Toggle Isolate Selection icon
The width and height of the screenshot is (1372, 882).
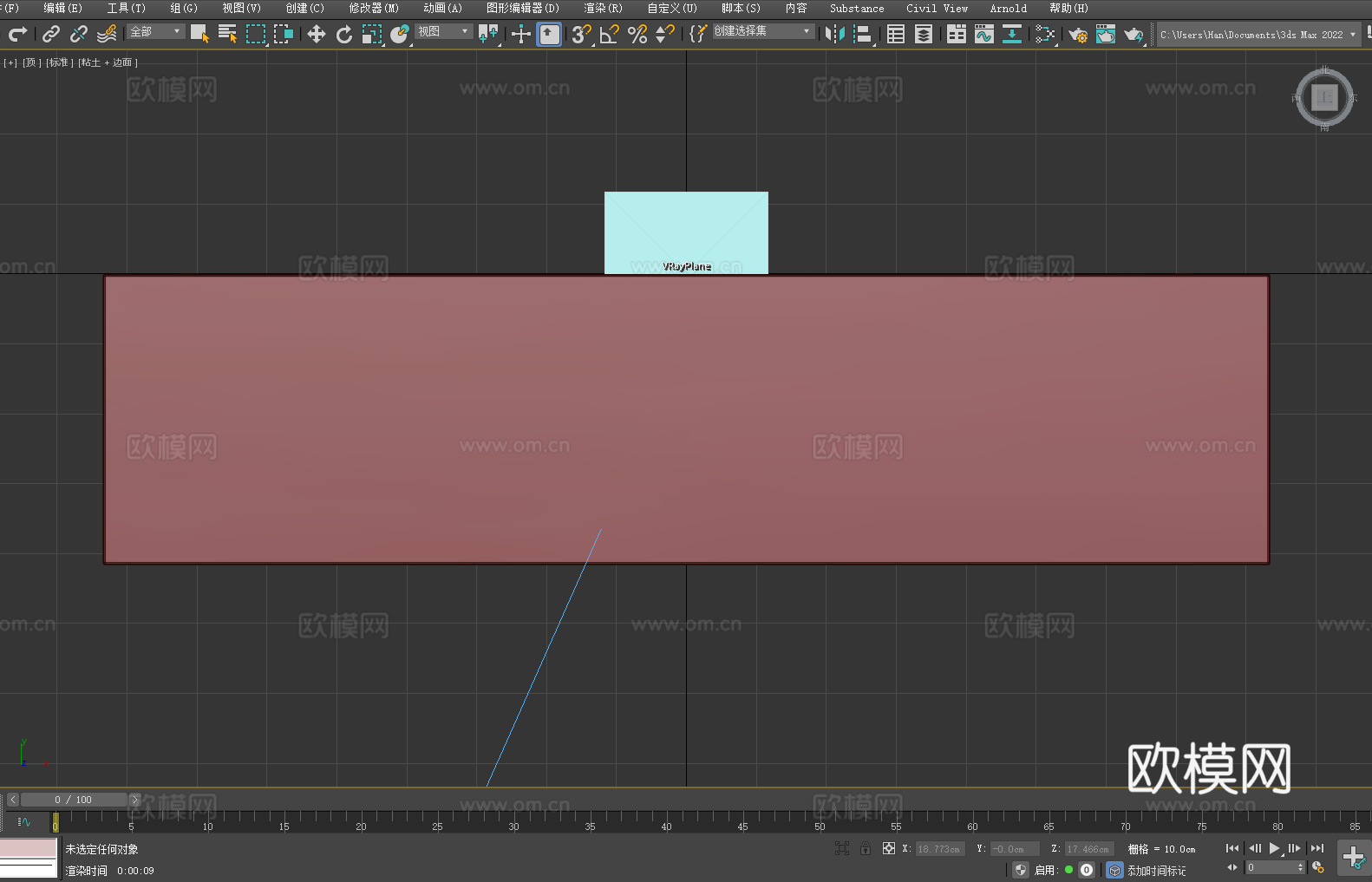pyautogui.click(x=841, y=848)
